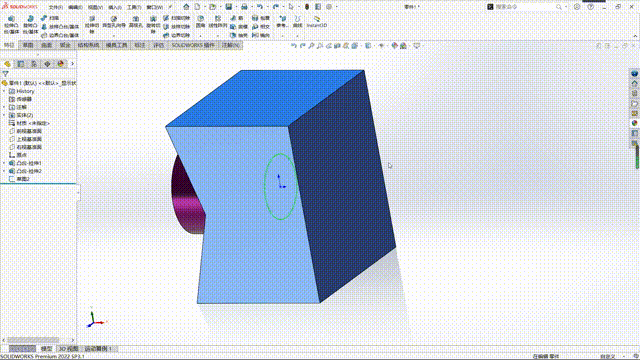Image resolution: width=640 pixels, height=360 pixels.
Task: Select the Top Plane in tree
Action: tap(25, 139)
